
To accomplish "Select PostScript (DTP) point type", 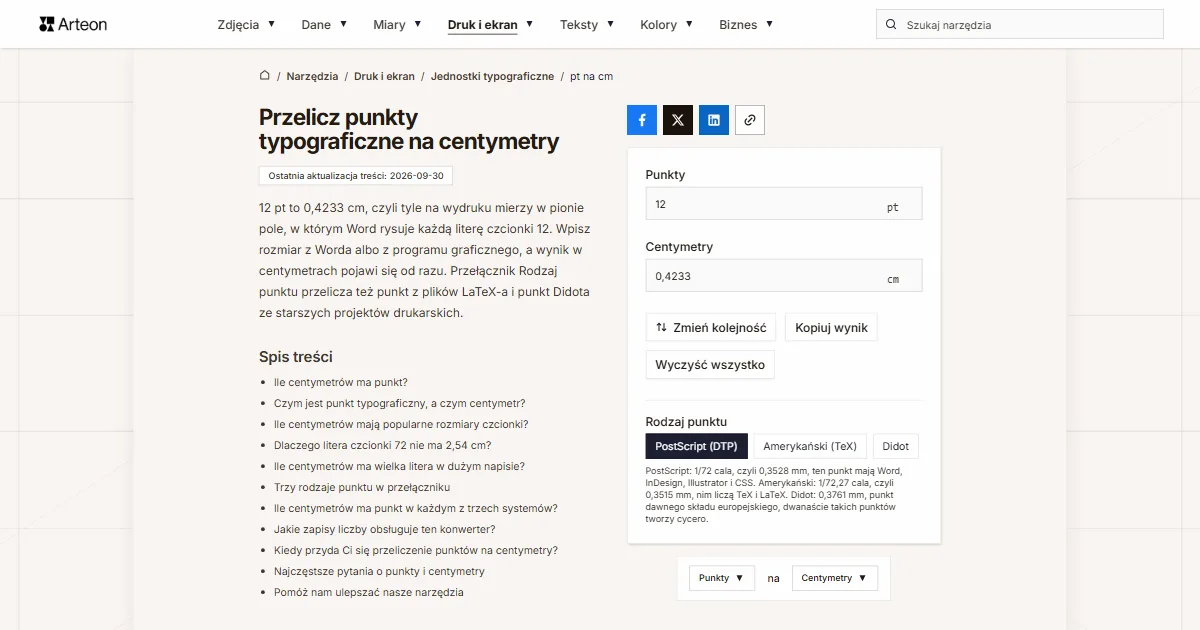I will [697, 446].
